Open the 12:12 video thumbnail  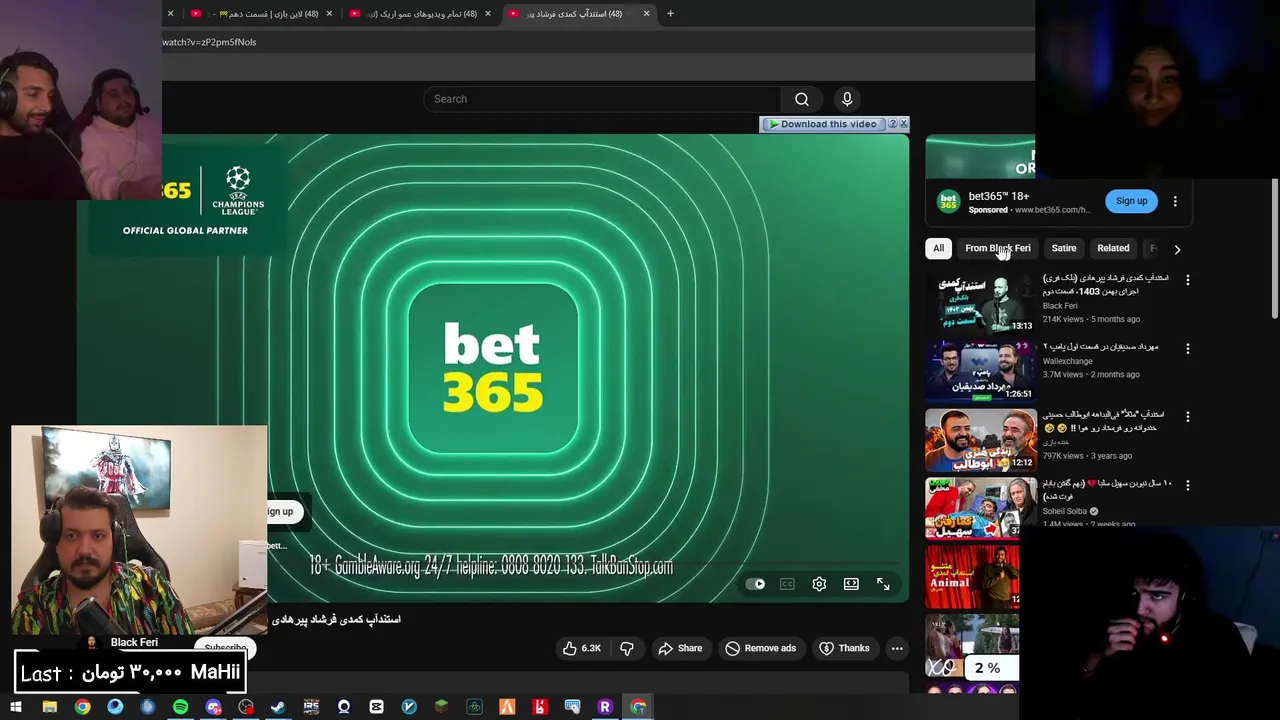click(x=980, y=439)
